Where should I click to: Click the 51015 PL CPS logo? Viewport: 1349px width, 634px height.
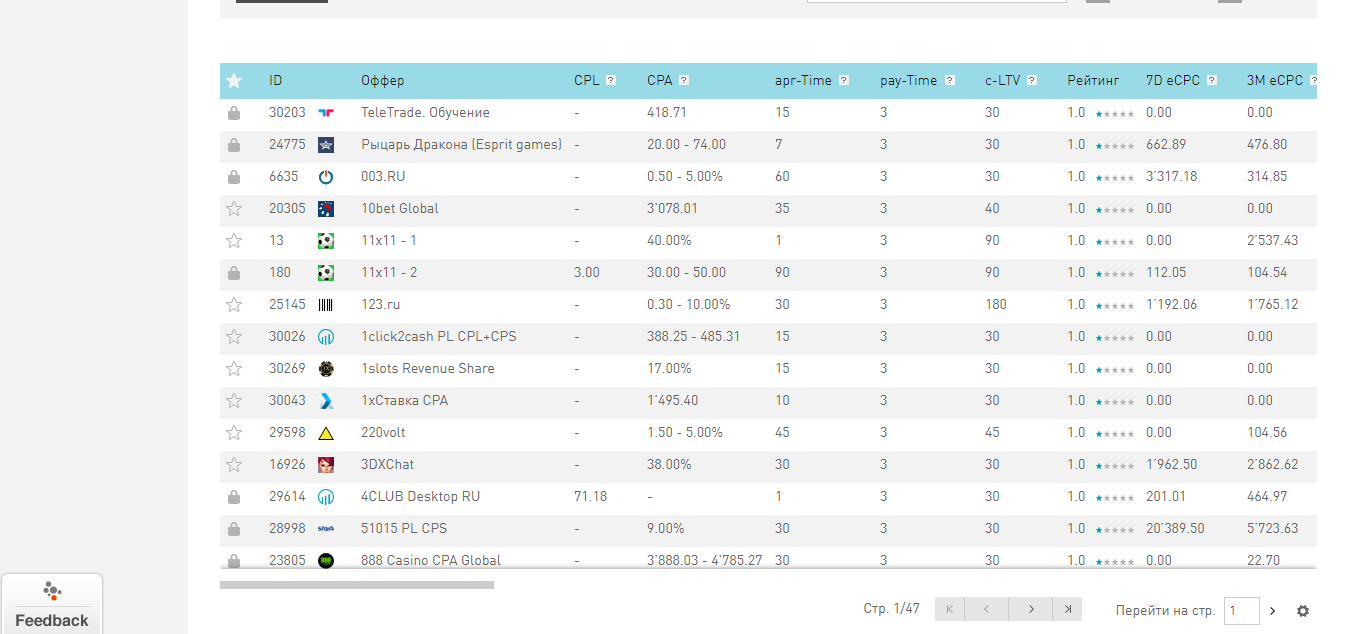pos(326,529)
